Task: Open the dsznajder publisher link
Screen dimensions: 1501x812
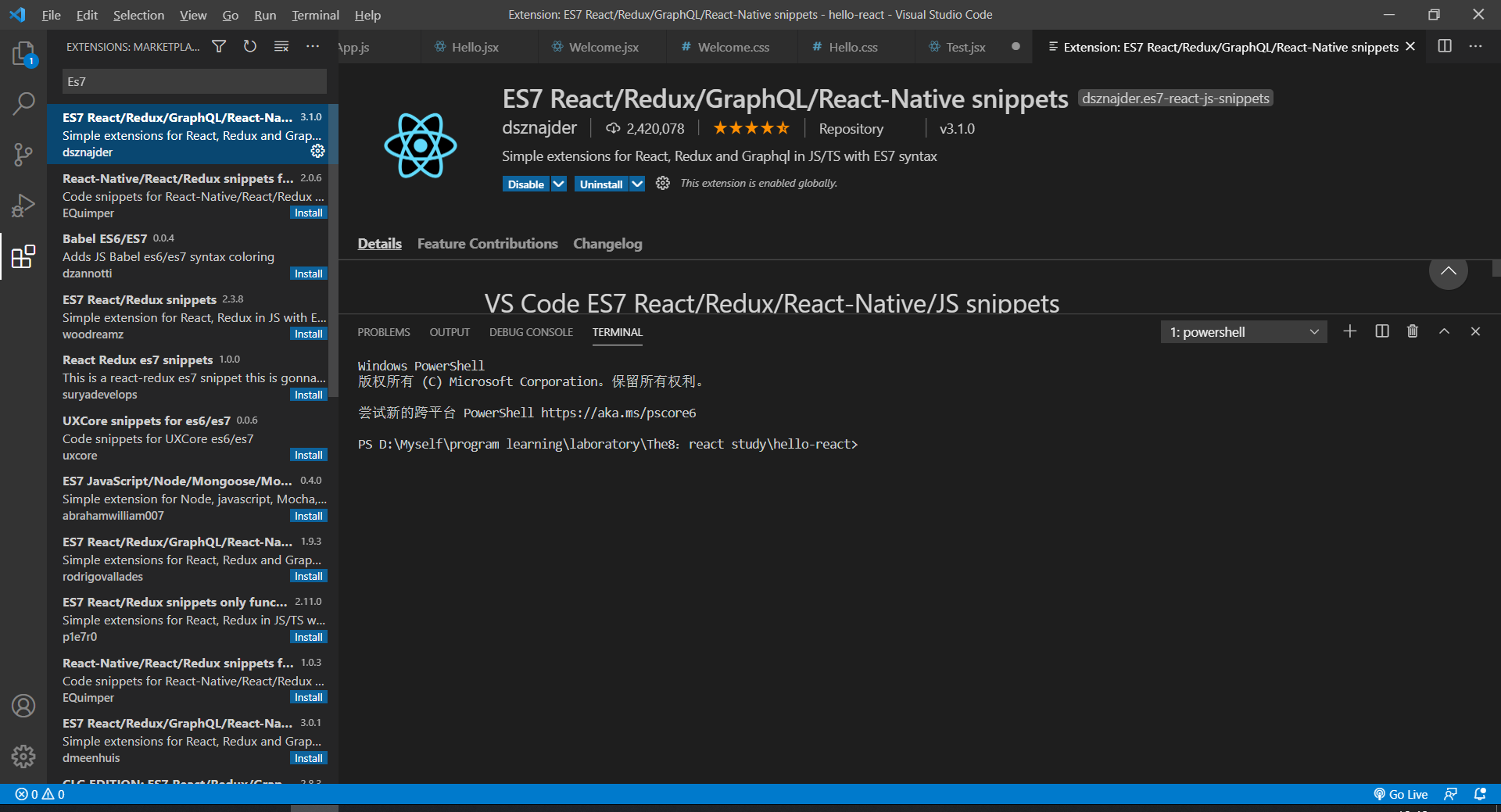Action: (x=539, y=128)
